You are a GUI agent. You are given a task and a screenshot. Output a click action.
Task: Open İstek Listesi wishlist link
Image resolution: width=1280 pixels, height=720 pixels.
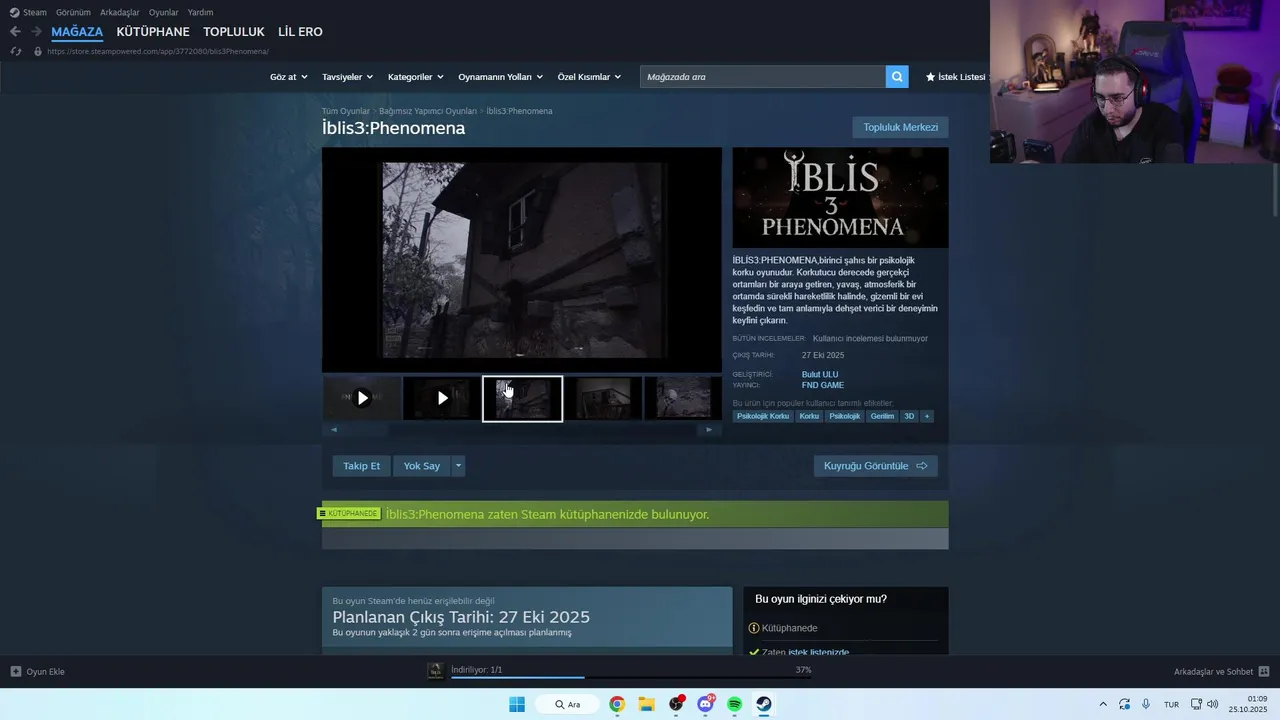tap(956, 77)
